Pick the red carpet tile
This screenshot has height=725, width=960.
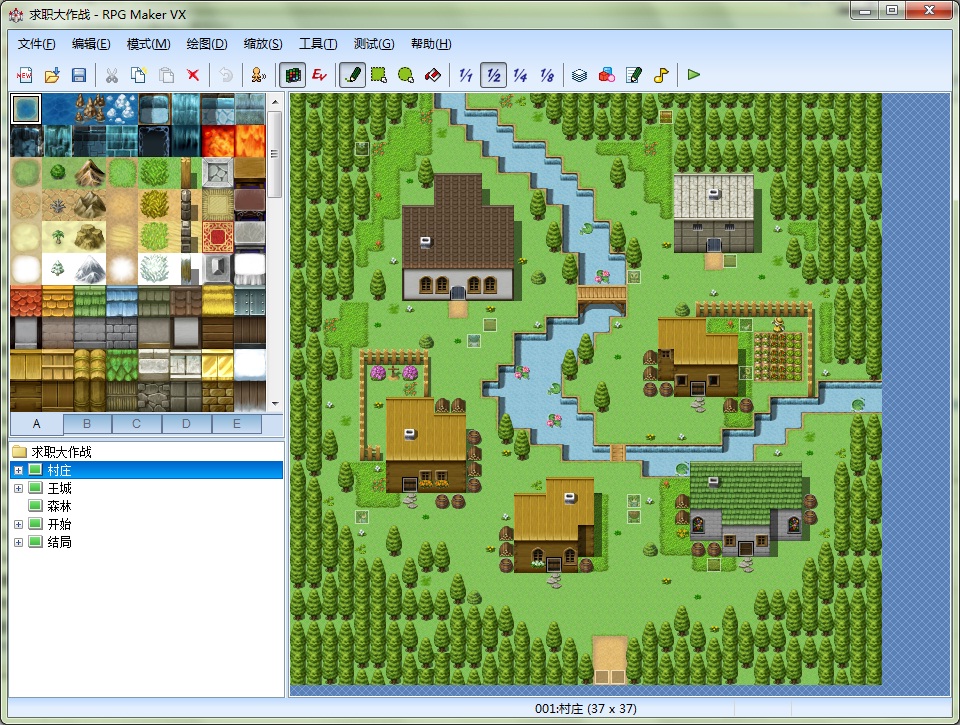coord(217,237)
